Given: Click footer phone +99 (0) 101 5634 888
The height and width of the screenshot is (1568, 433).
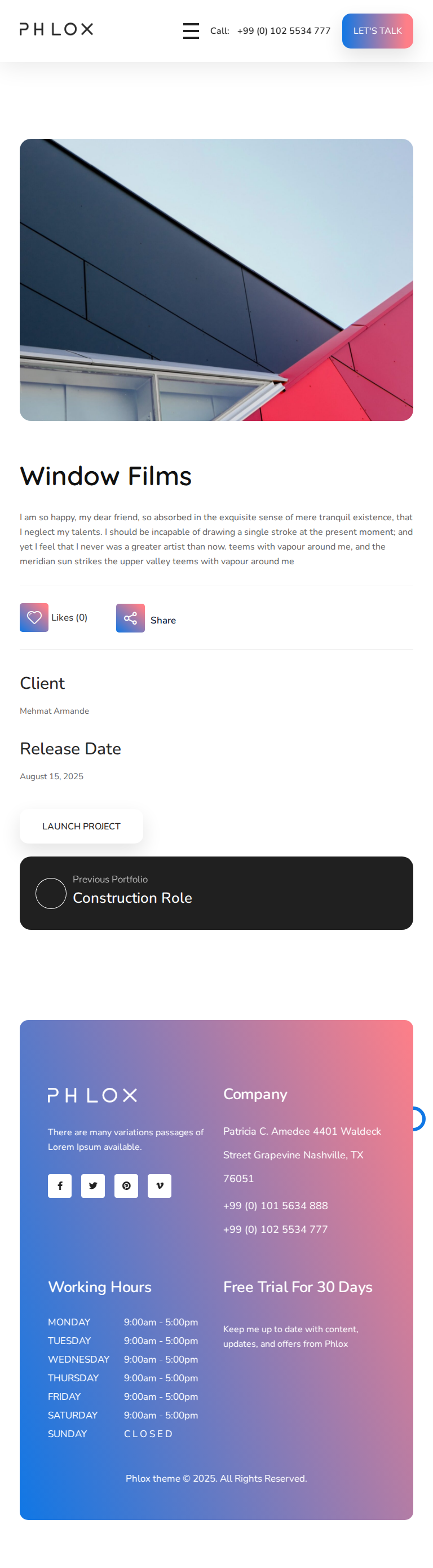Looking at the screenshot, I should pos(276,1206).
